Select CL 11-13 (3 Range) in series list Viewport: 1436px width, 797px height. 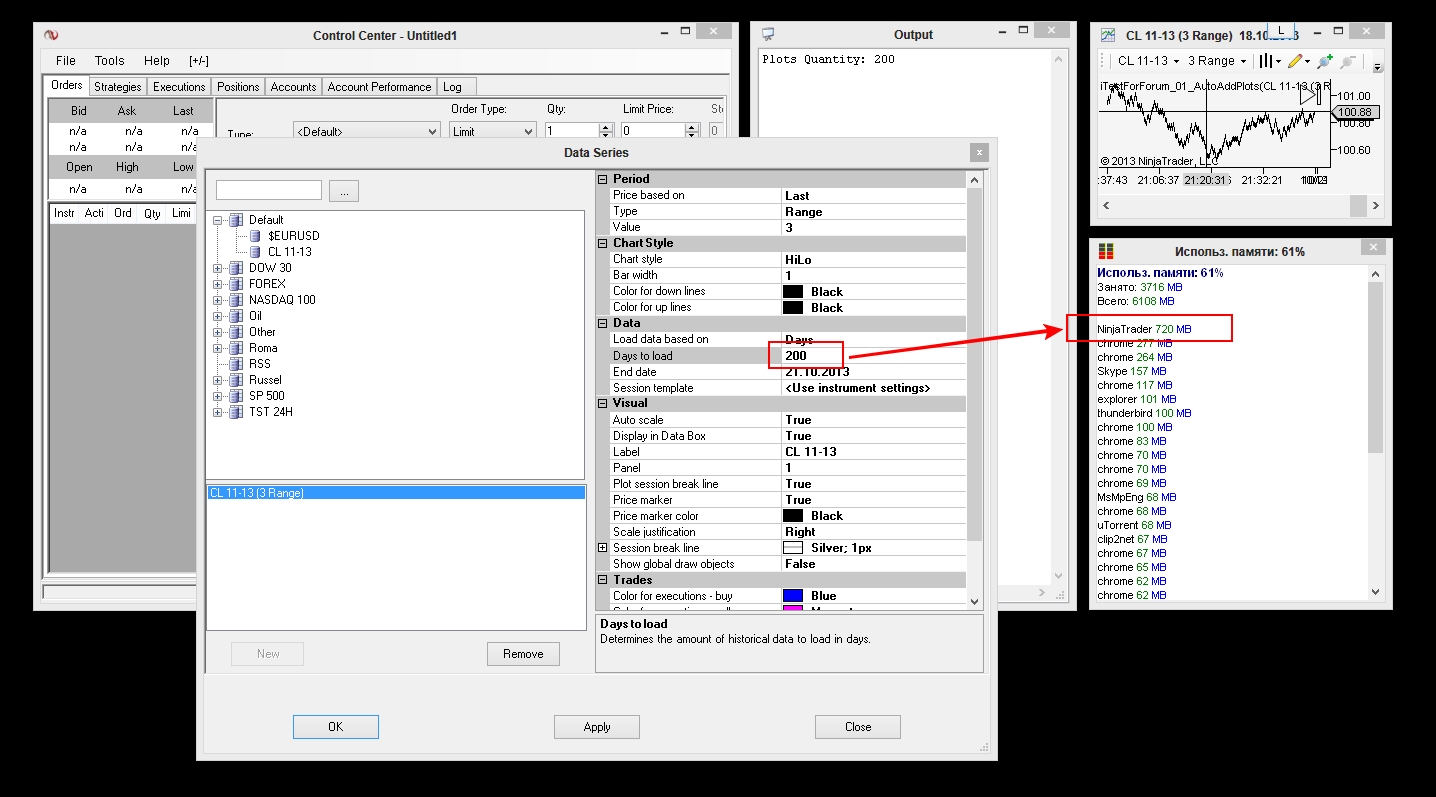click(x=396, y=493)
